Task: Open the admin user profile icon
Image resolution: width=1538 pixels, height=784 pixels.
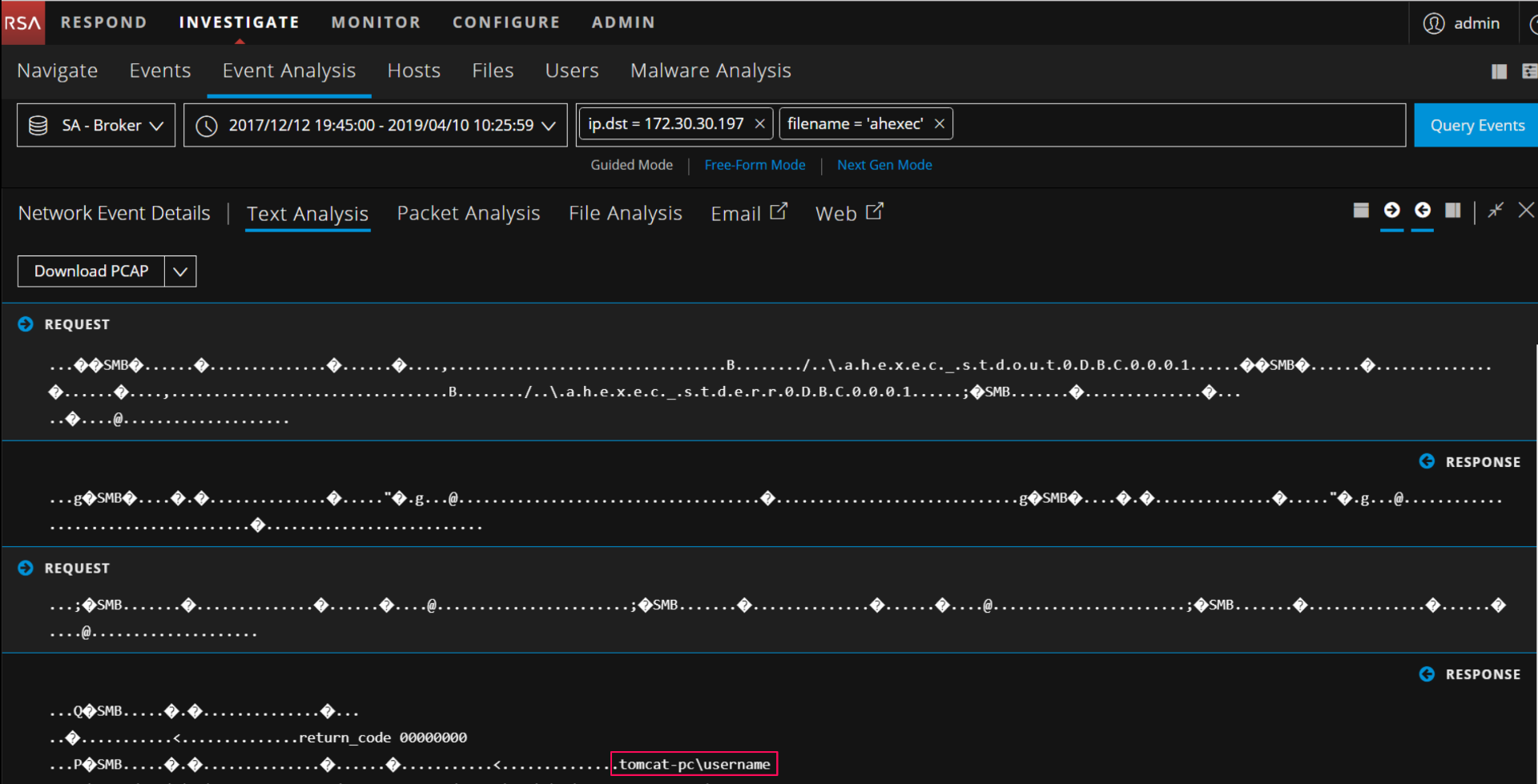Action: [1433, 23]
